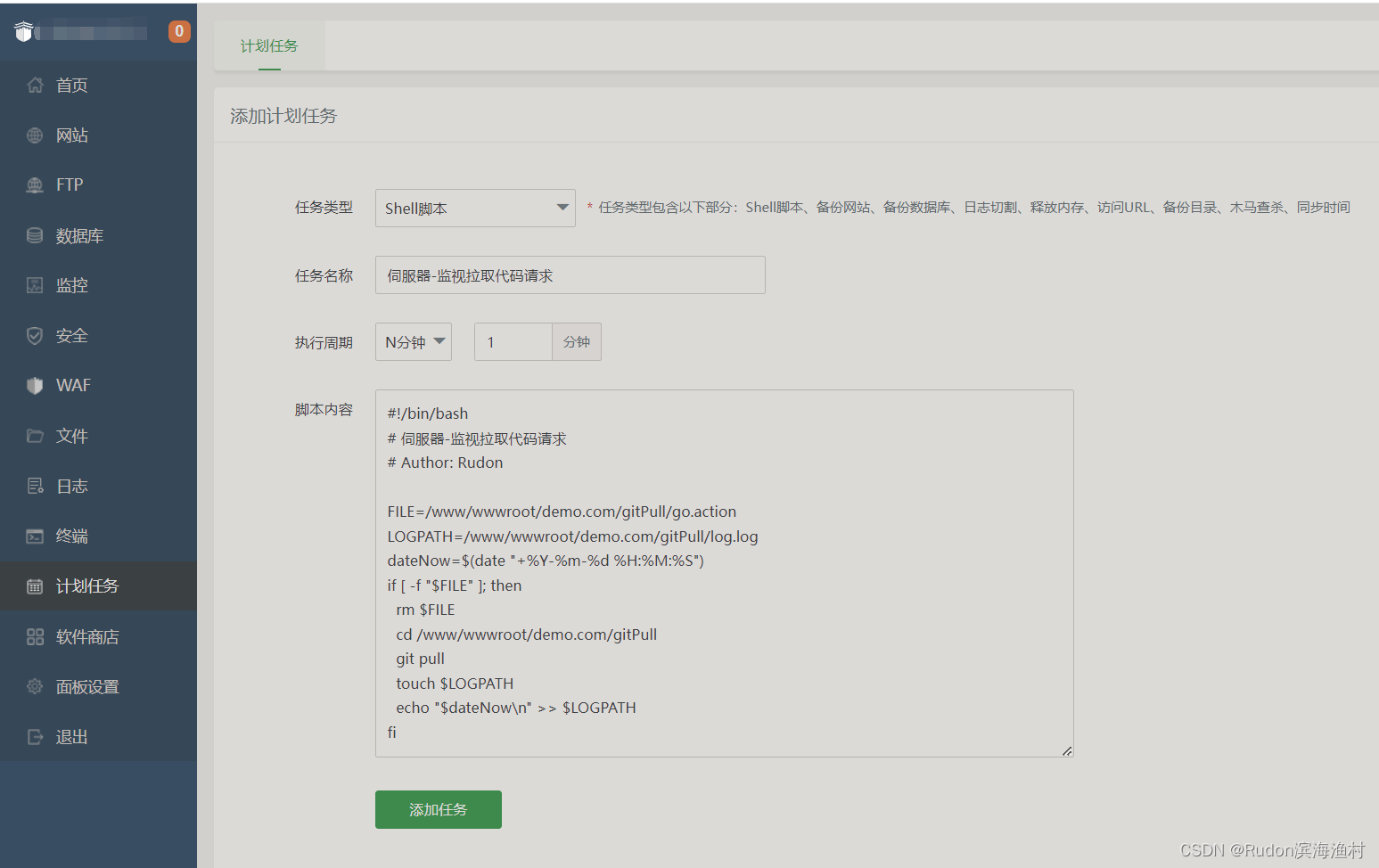The width and height of the screenshot is (1379, 868).
Task: Click the log icon beside 日志
Action: [x=35, y=486]
